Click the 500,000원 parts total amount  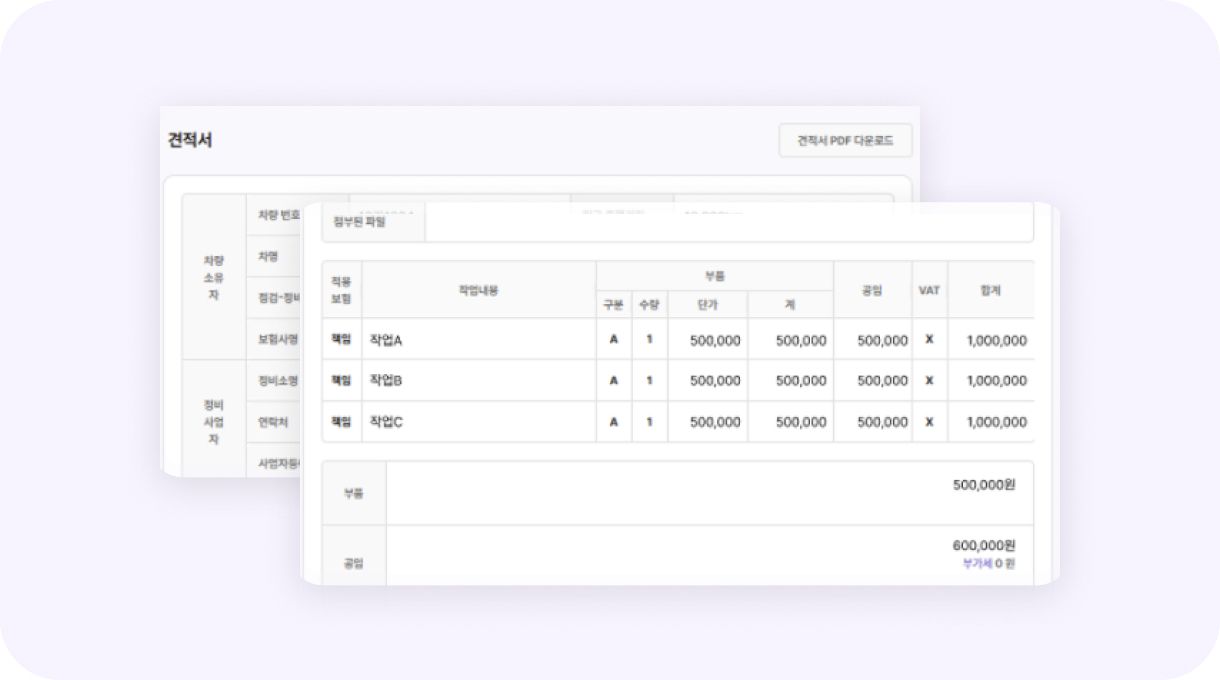[983, 485]
